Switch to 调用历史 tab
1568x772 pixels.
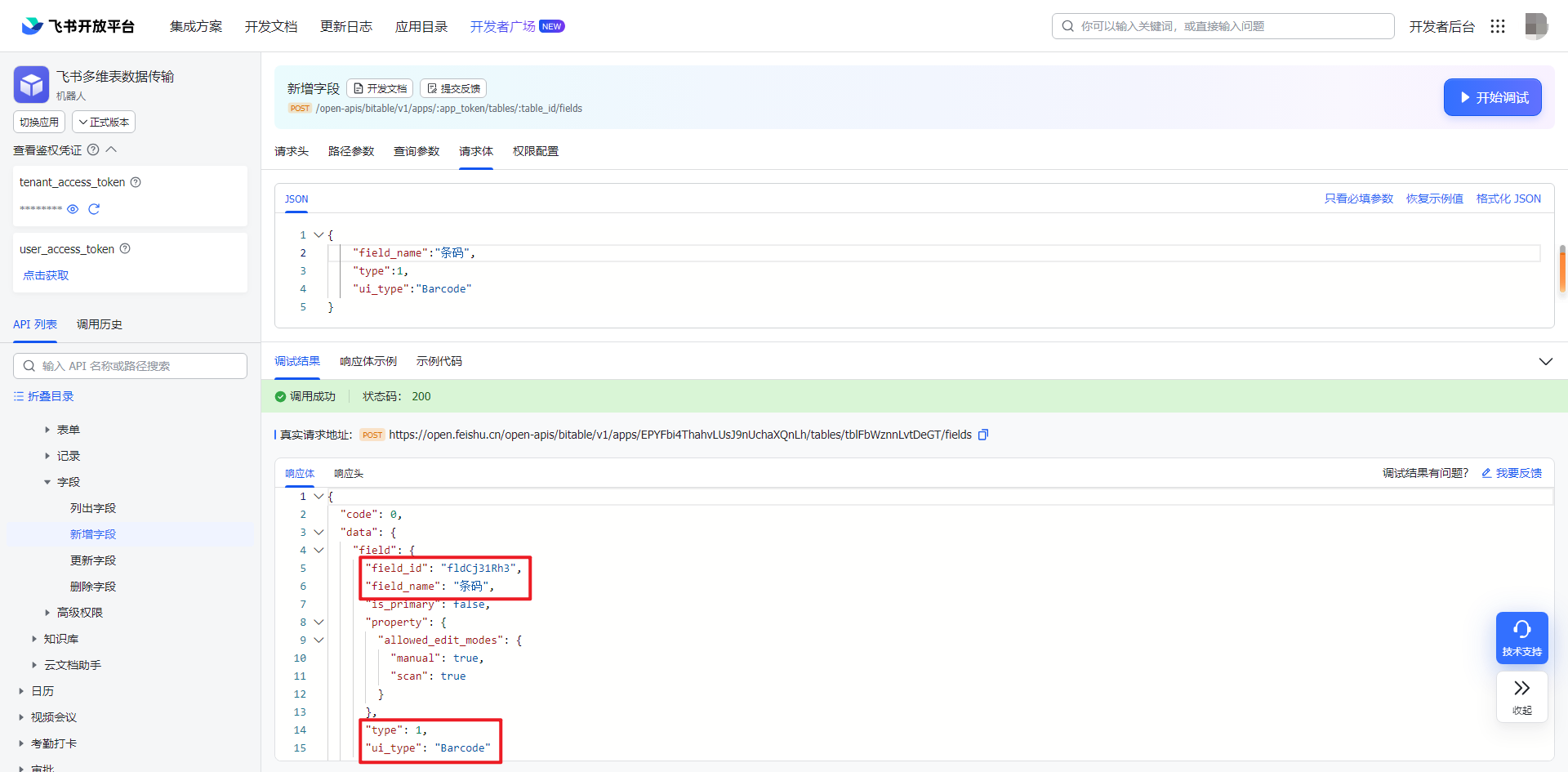[x=100, y=324]
